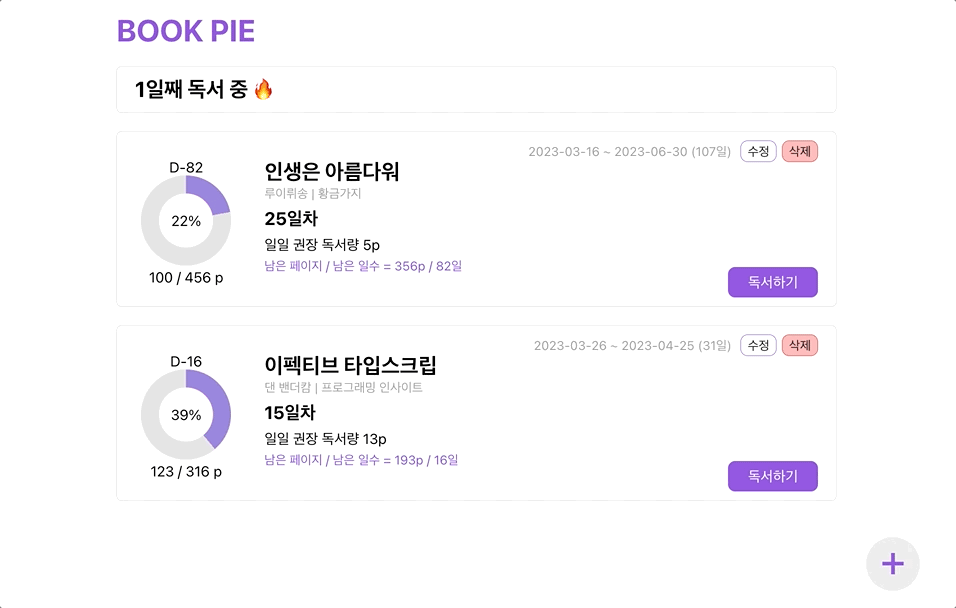
Task: Click the 남은 페이지 356p / 82일 line
Action: 363,266
